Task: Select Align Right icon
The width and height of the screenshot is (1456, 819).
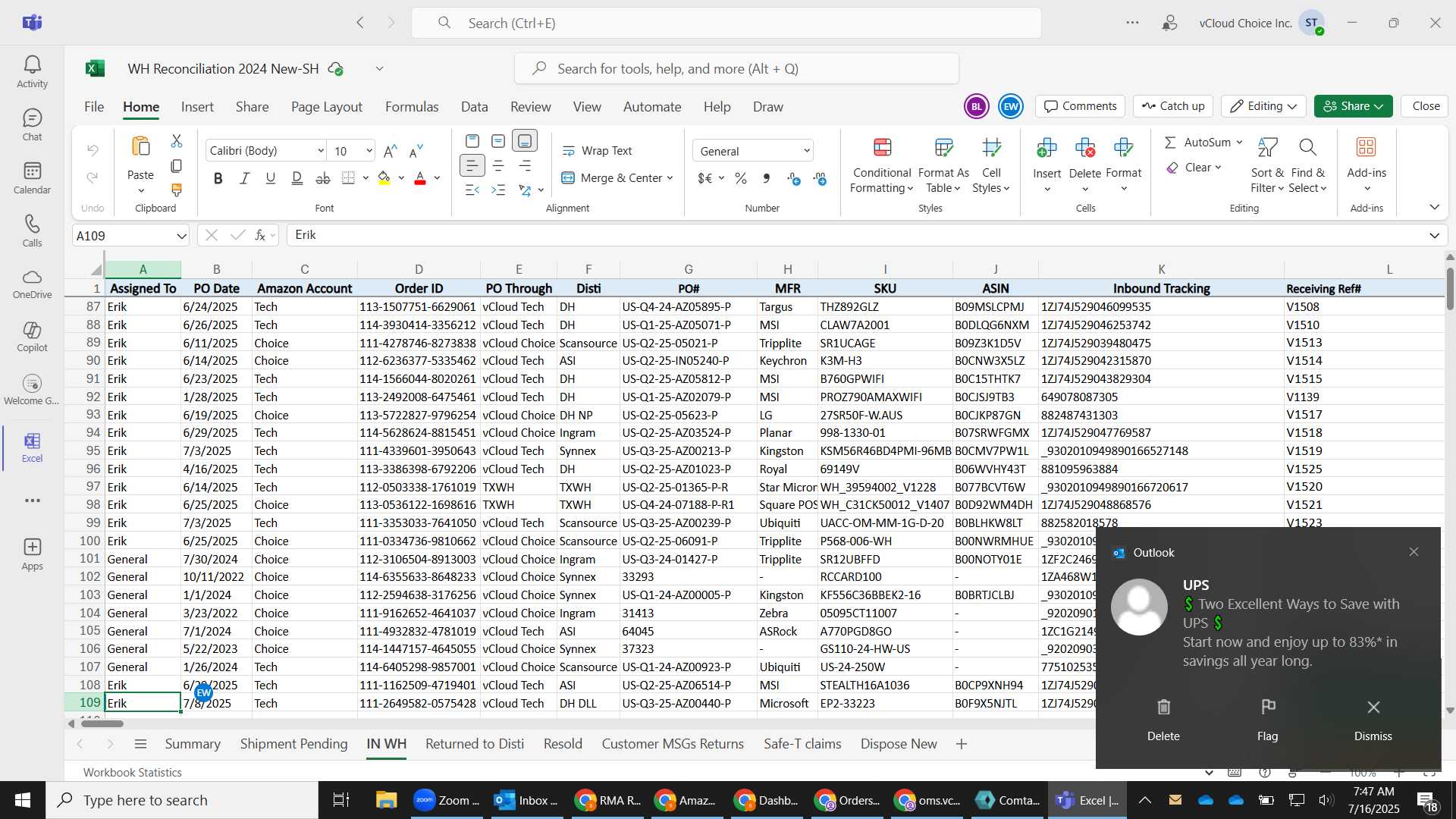Action: click(x=525, y=165)
